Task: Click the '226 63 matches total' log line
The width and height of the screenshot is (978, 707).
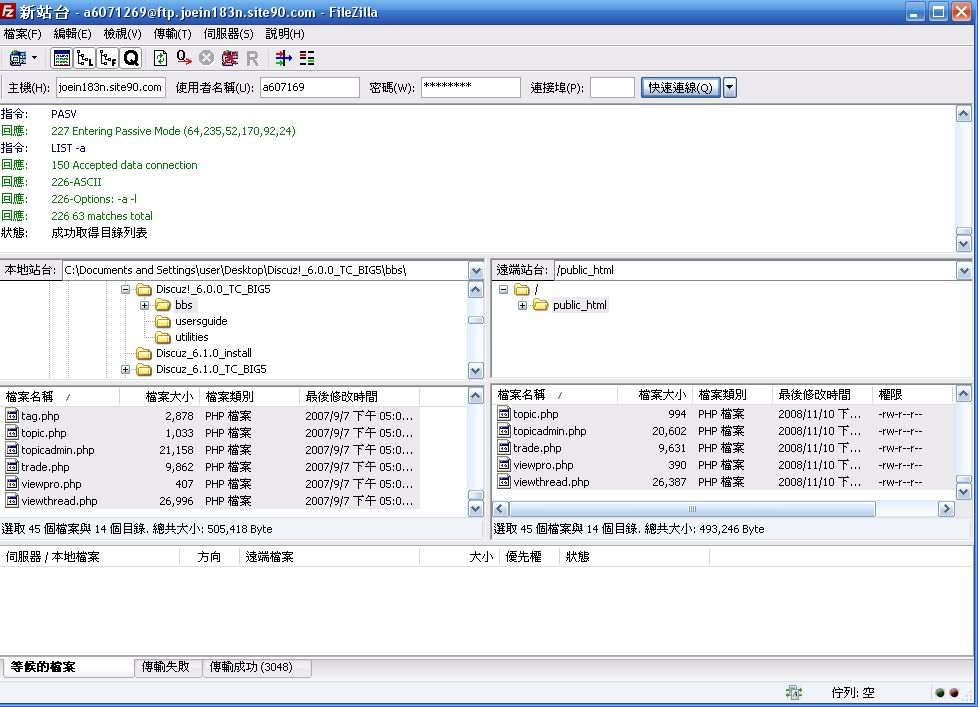Action: 102,216
